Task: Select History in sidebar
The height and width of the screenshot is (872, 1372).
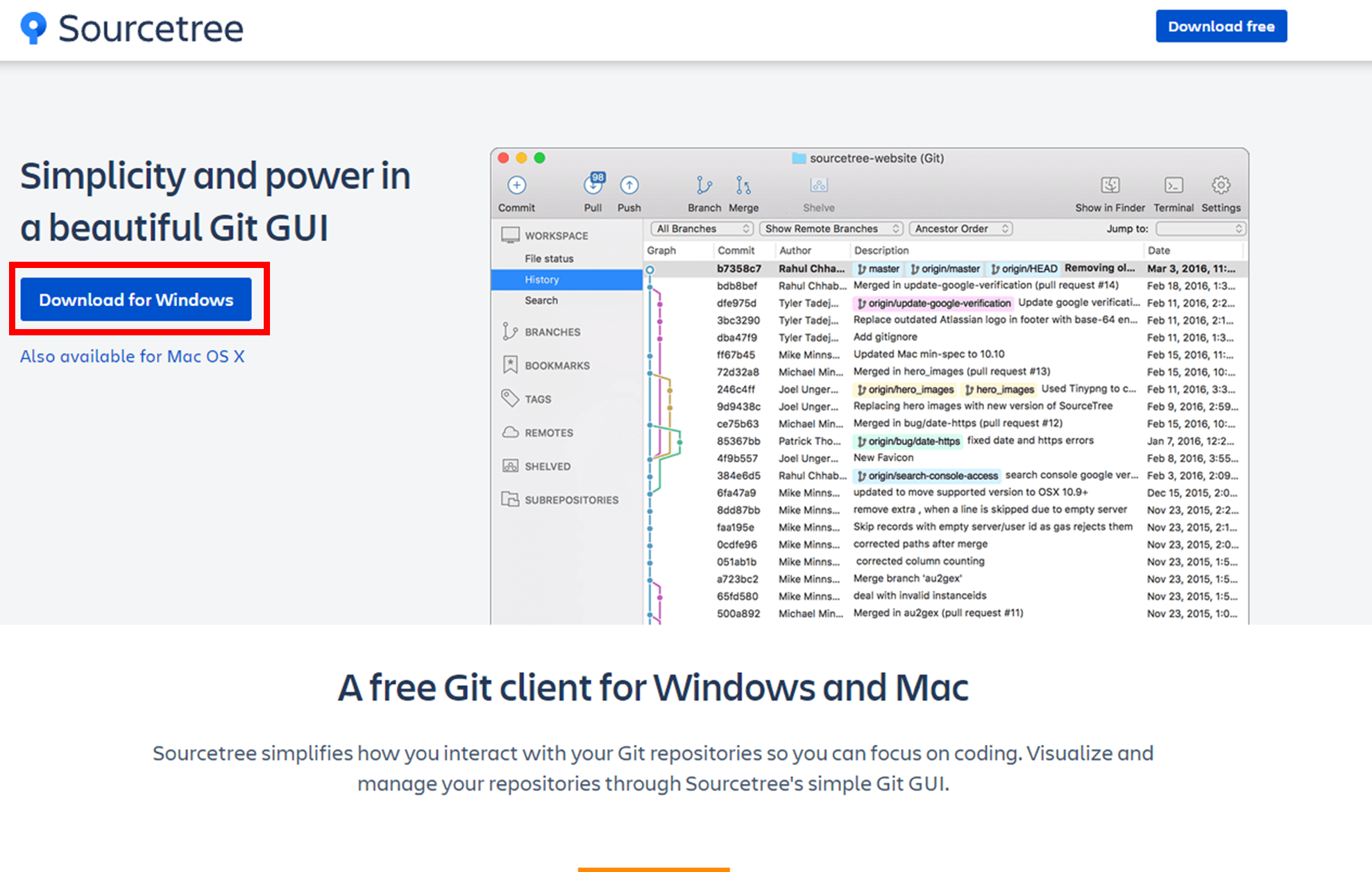Action: (566, 280)
